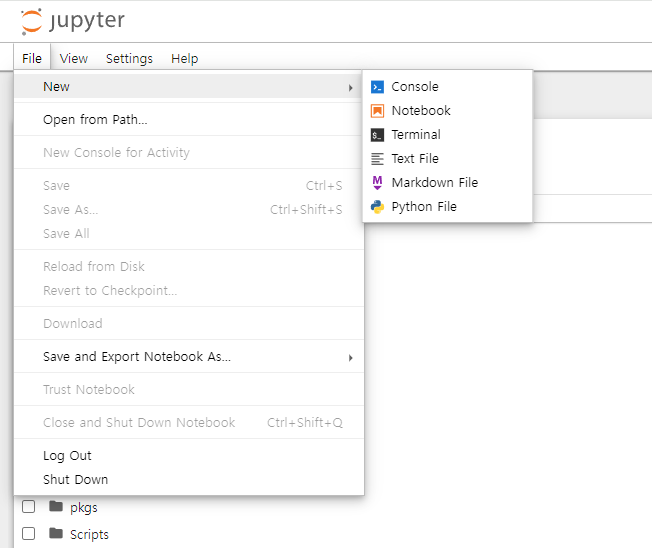Click the Python File logo icon
Image resolution: width=652 pixels, height=548 pixels.
click(x=377, y=207)
